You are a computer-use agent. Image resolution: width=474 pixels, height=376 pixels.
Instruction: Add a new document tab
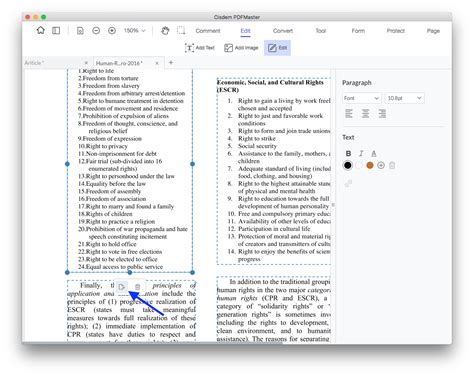[x=171, y=62]
